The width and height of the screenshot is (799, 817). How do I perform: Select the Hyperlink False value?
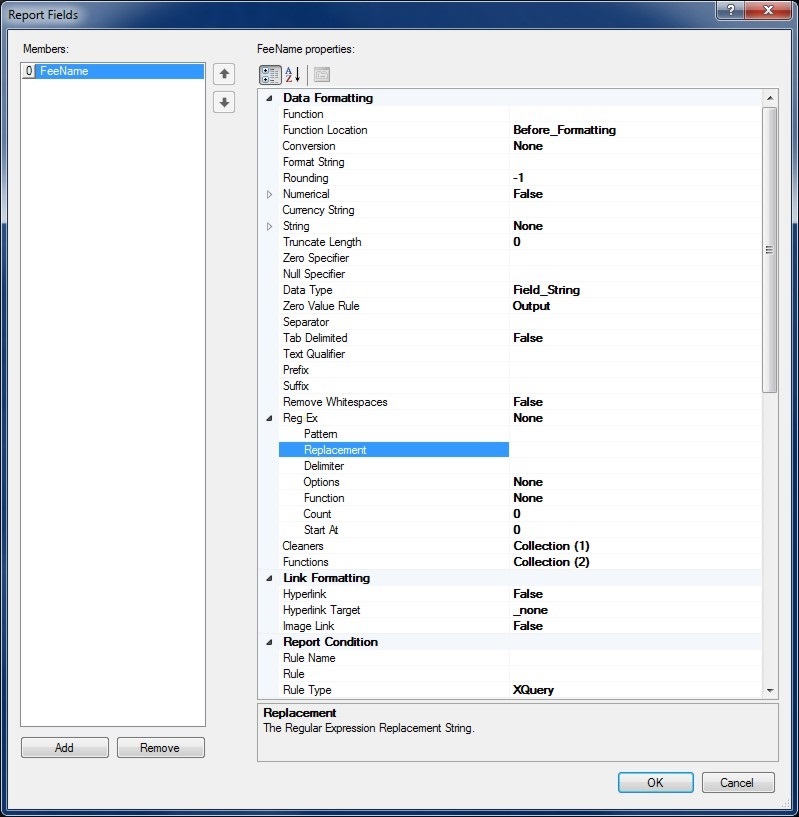tap(635, 594)
